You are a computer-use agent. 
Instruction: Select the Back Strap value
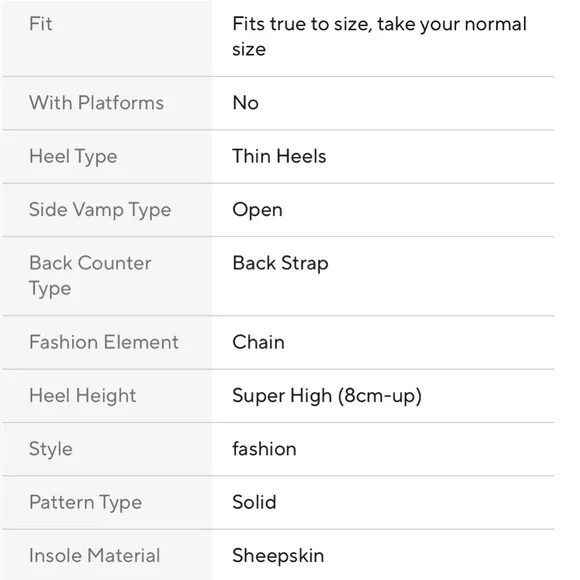pos(280,264)
